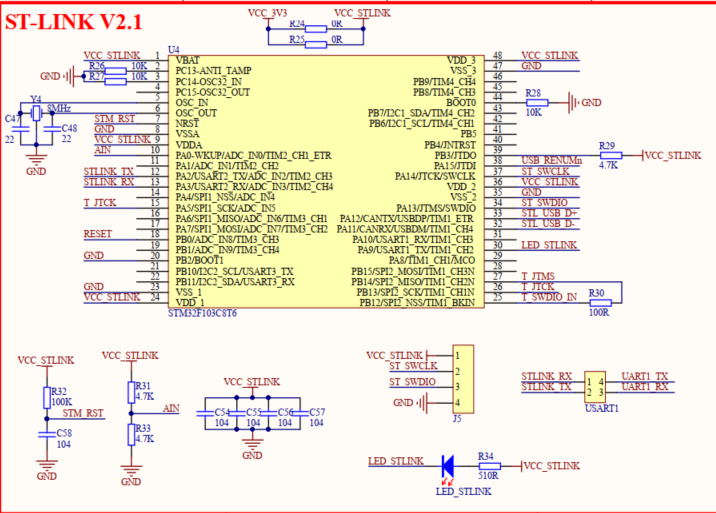Click the T_SWDIO_IN net label
This screenshot has width=716, height=513.
click(549, 297)
